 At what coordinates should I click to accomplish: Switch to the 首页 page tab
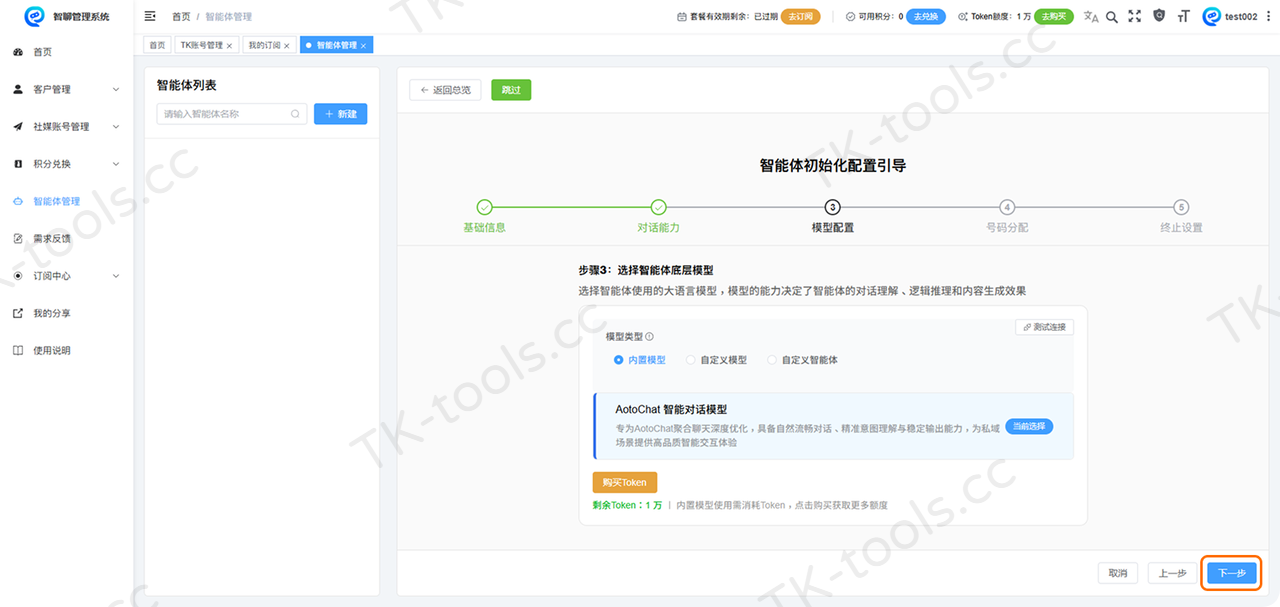point(158,46)
